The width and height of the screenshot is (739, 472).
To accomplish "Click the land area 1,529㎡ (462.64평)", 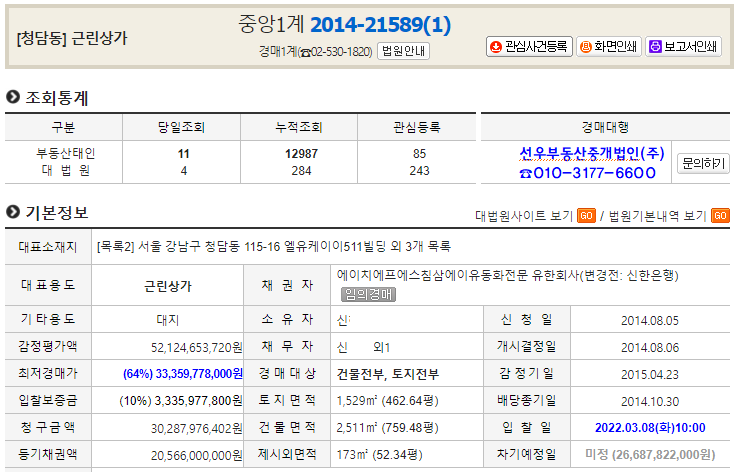I will point(387,401).
